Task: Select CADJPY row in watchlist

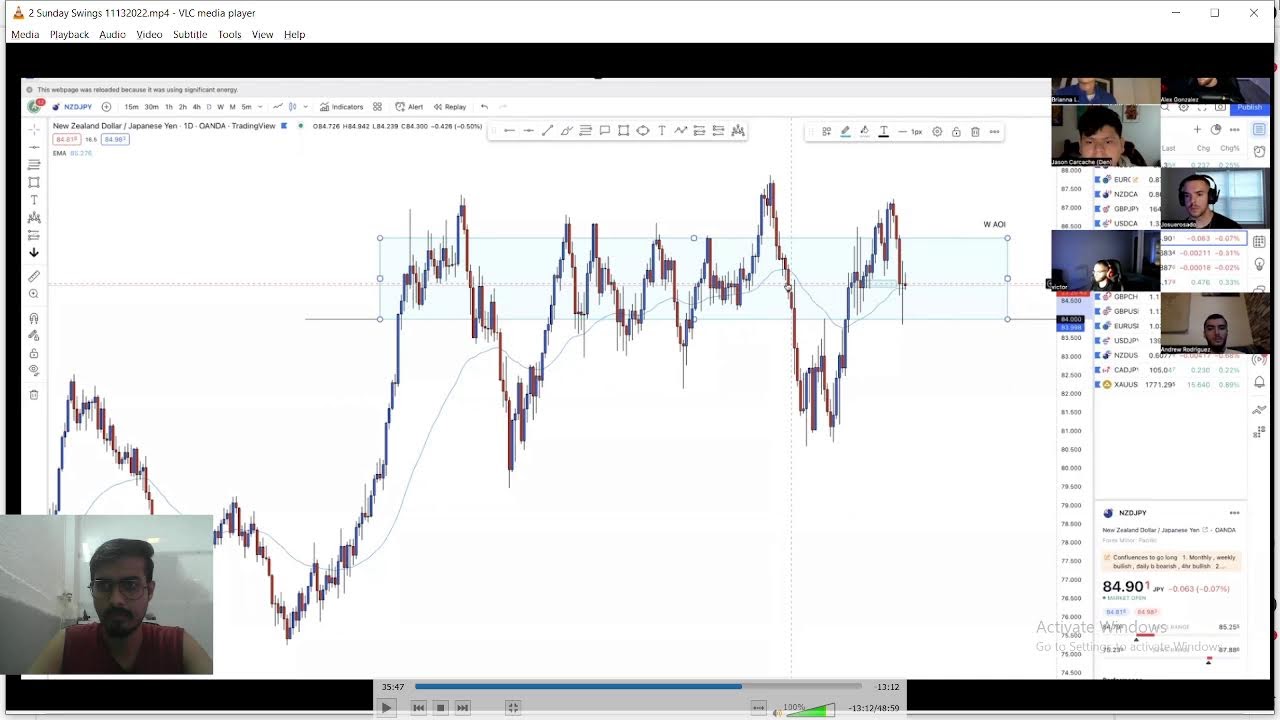Action: point(1170,370)
